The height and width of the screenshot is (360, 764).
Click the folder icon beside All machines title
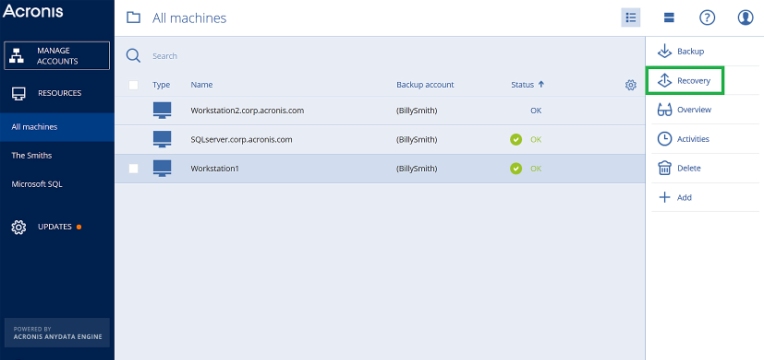click(133, 18)
